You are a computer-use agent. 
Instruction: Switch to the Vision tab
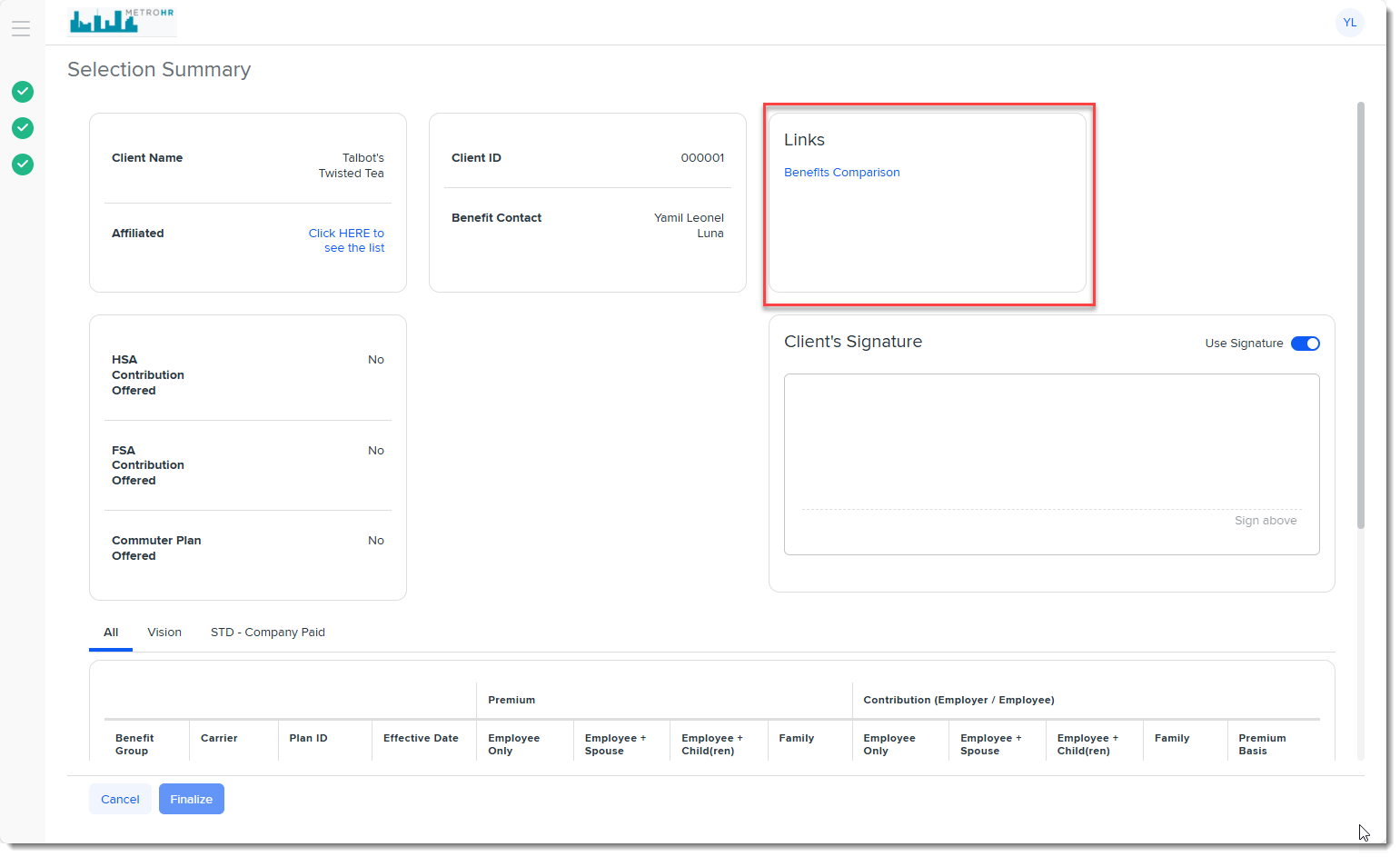pos(164,633)
